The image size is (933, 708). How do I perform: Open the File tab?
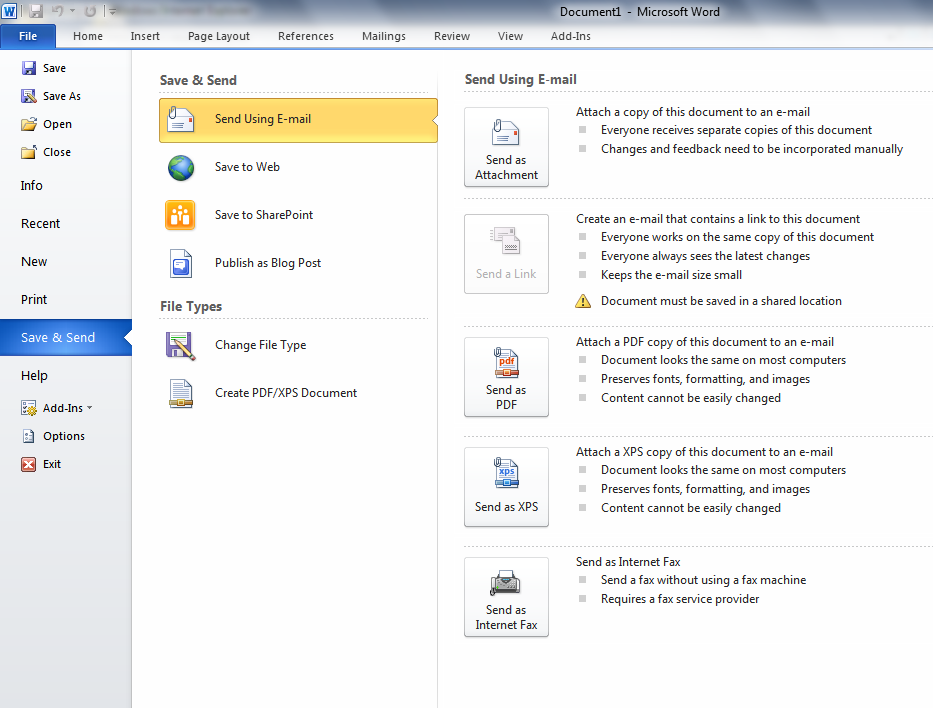click(x=28, y=36)
